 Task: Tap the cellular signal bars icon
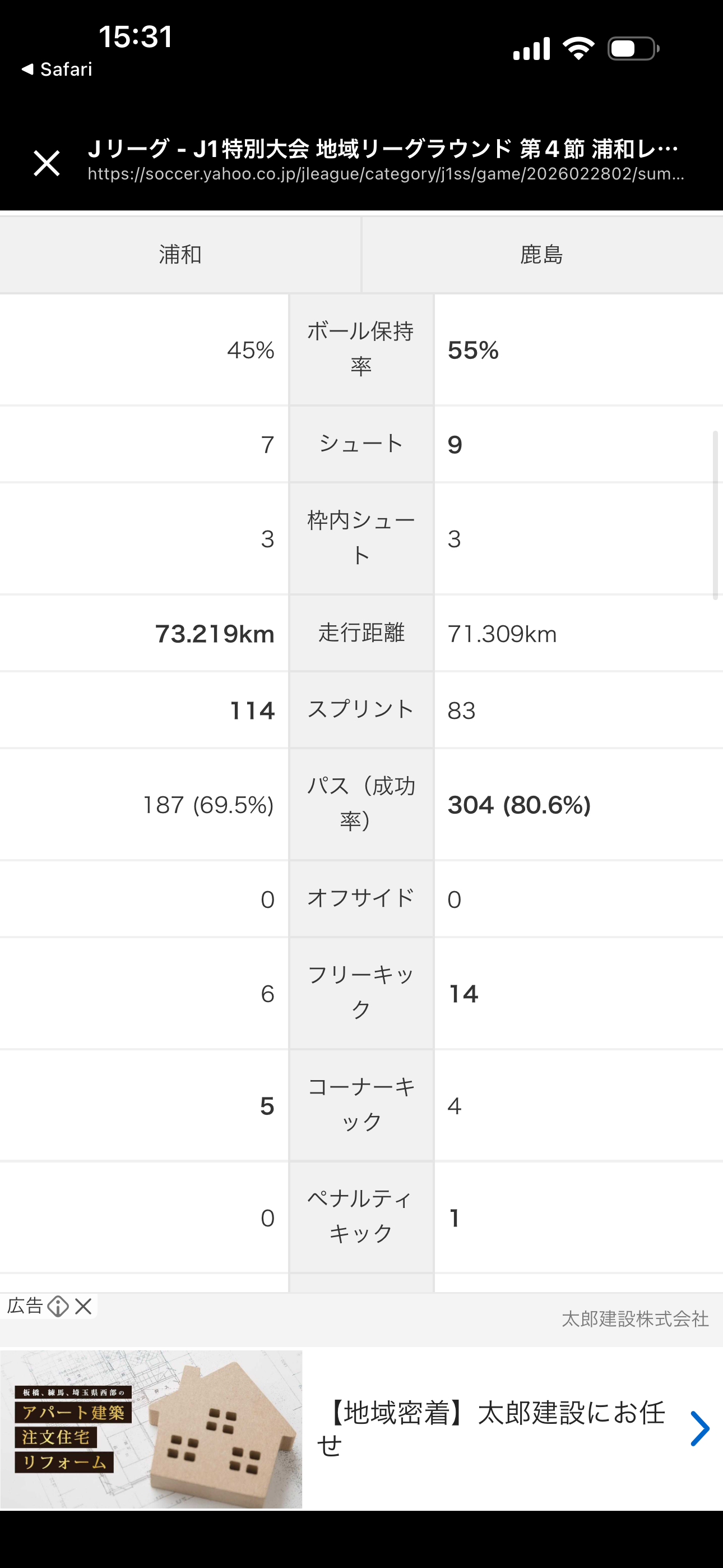coord(531,49)
